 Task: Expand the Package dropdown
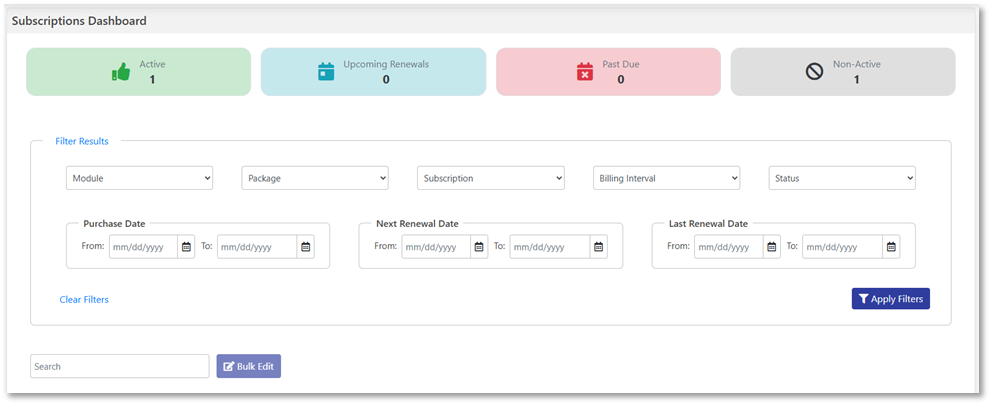tap(315, 178)
